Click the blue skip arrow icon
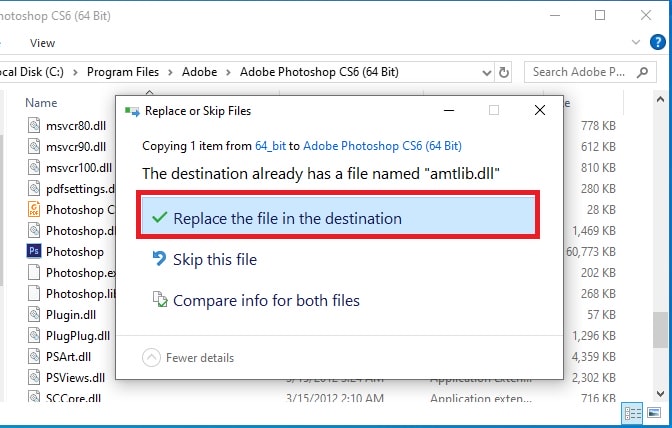672x428 pixels. point(159,259)
